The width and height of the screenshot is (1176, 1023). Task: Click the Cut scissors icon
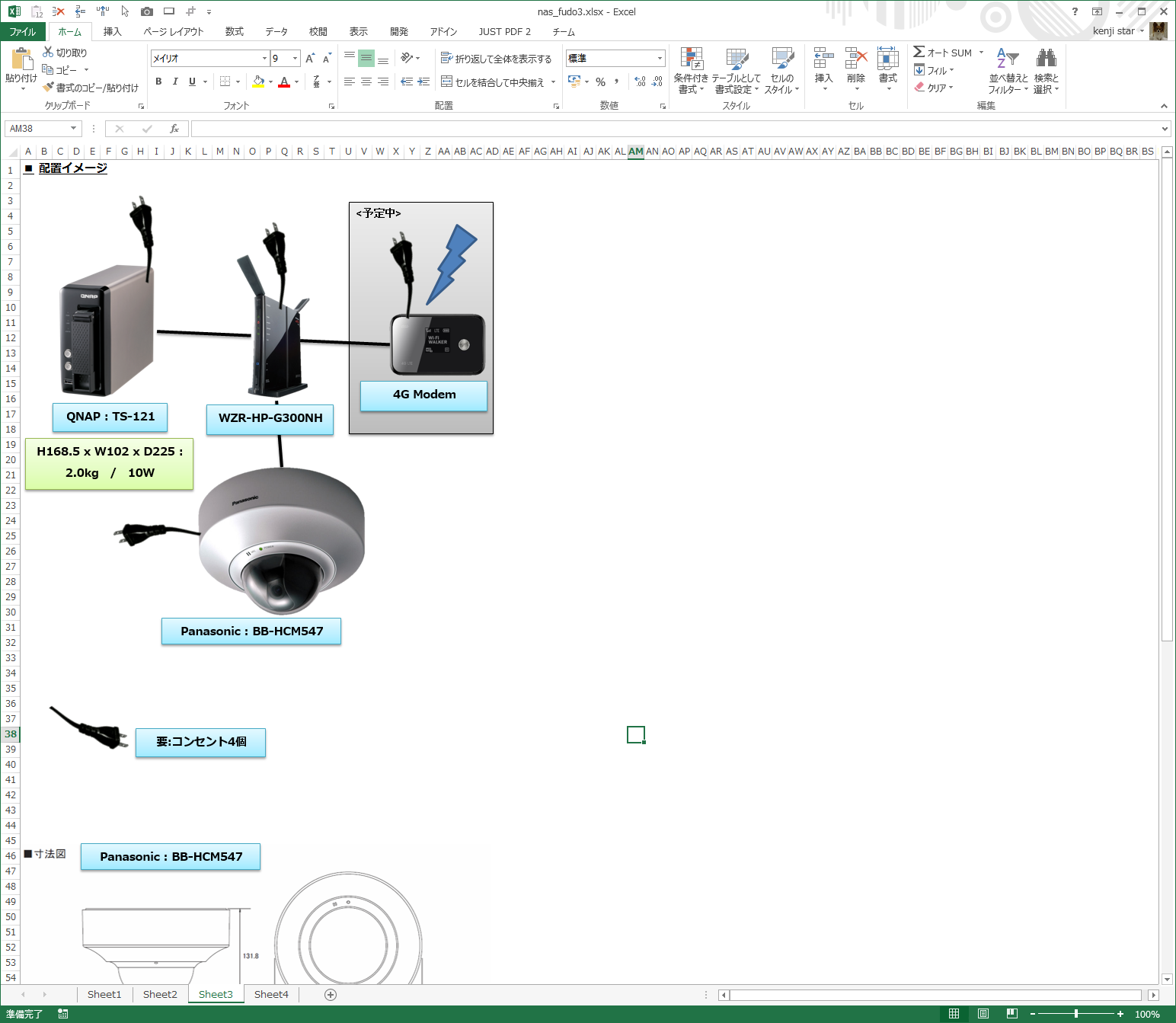(48, 52)
